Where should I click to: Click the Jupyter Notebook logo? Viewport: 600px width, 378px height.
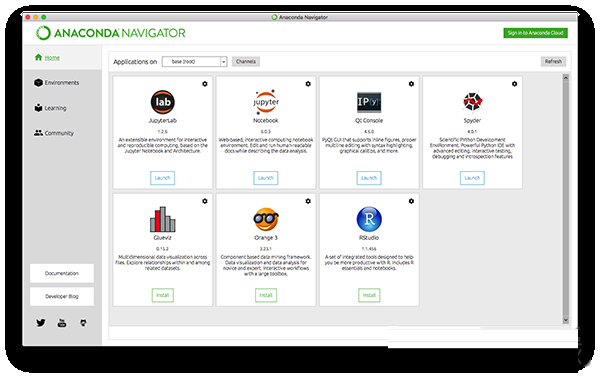click(266, 102)
